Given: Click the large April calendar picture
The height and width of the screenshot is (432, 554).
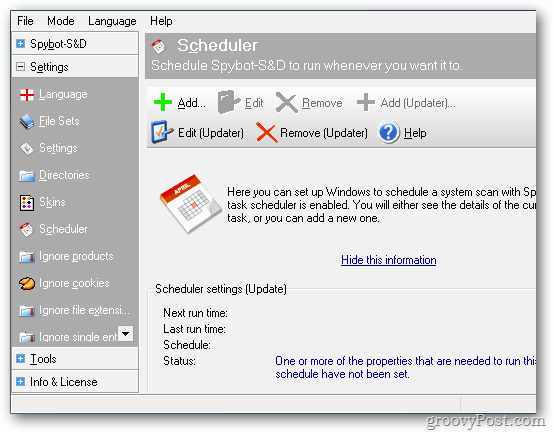Looking at the screenshot, I should (191, 203).
